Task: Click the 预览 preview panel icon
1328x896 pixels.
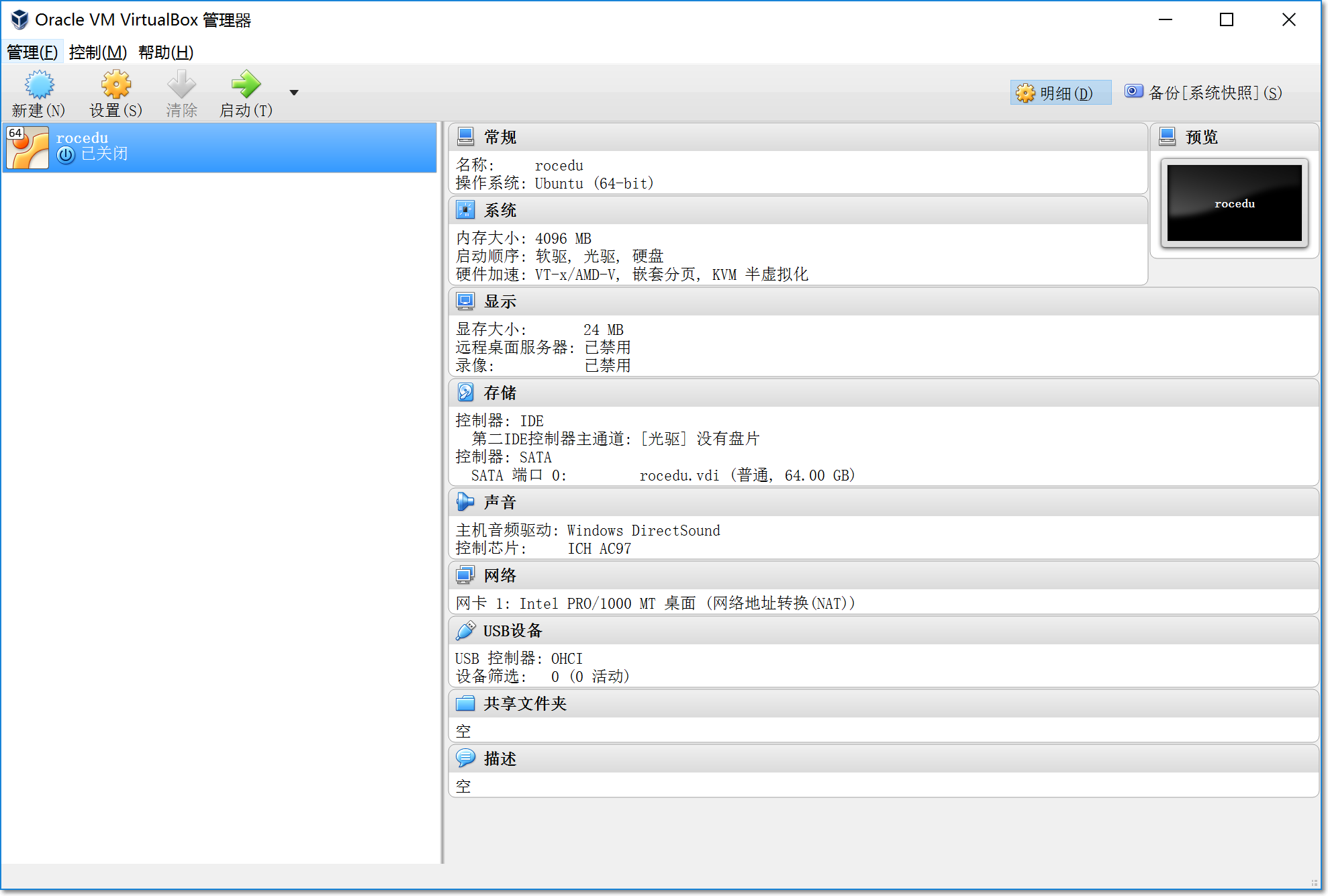Action: [1168, 137]
